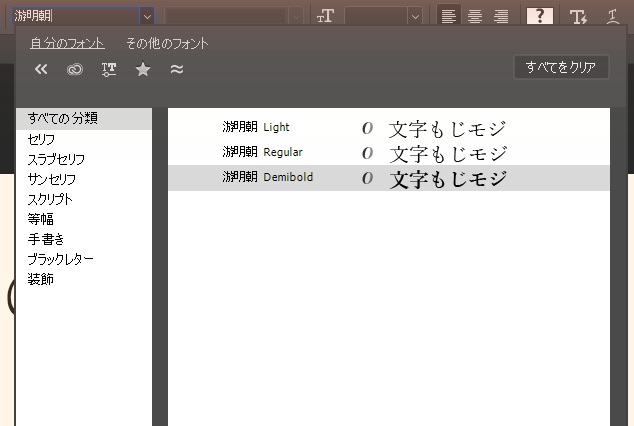Click the font size icon
Image resolution: width=634 pixels, height=426 pixels.
[x=325, y=16]
